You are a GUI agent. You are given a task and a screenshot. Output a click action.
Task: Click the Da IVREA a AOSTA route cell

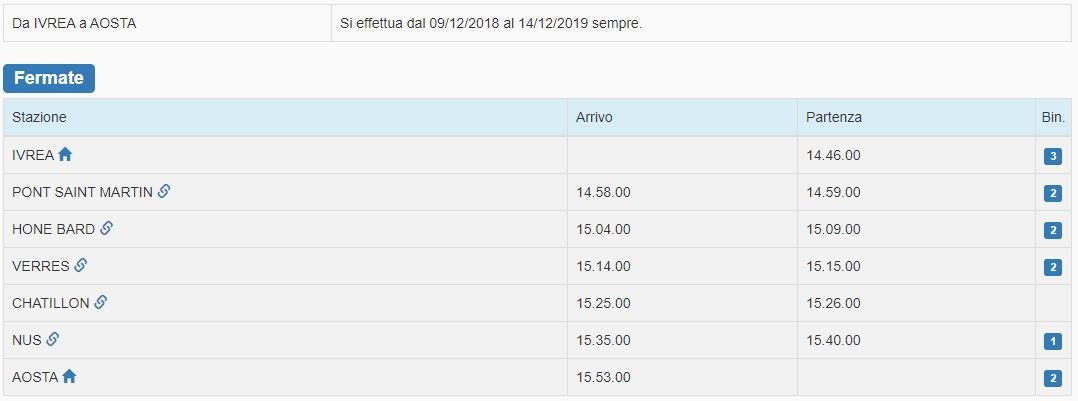pyautogui.click(x=74, y=23)
